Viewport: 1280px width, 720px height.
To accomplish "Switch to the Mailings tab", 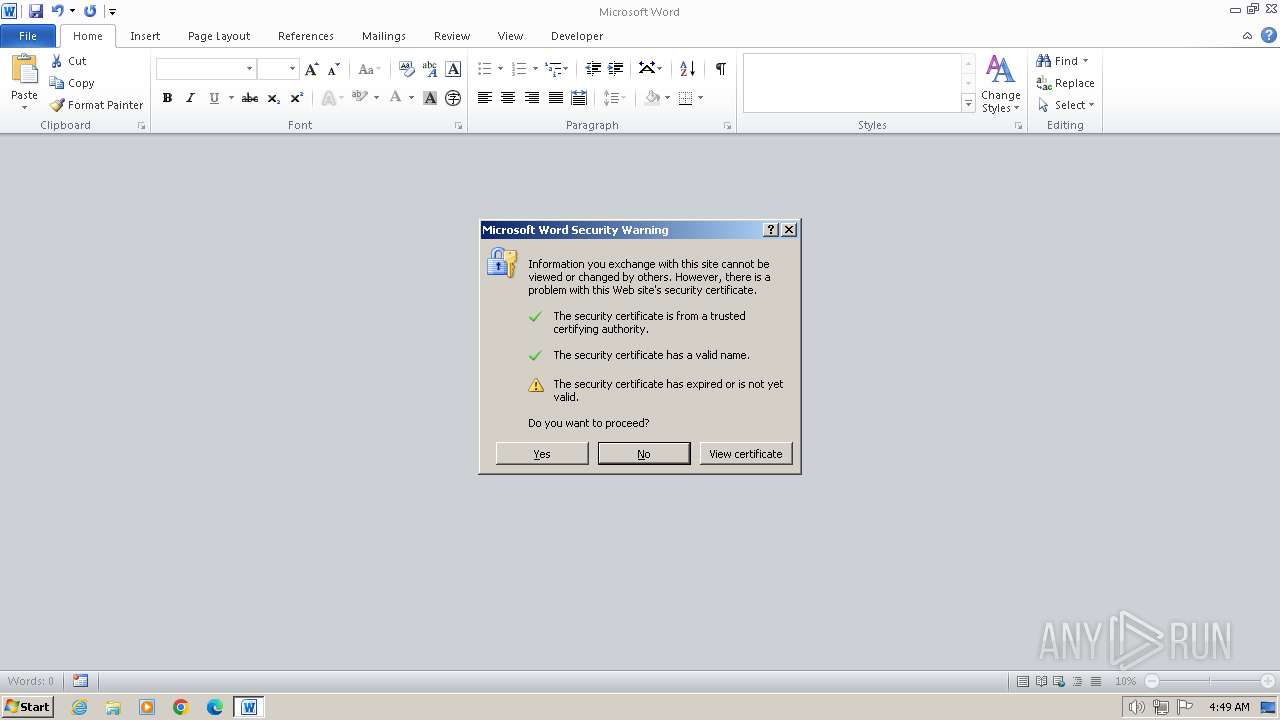I will [x=384, y=36].
